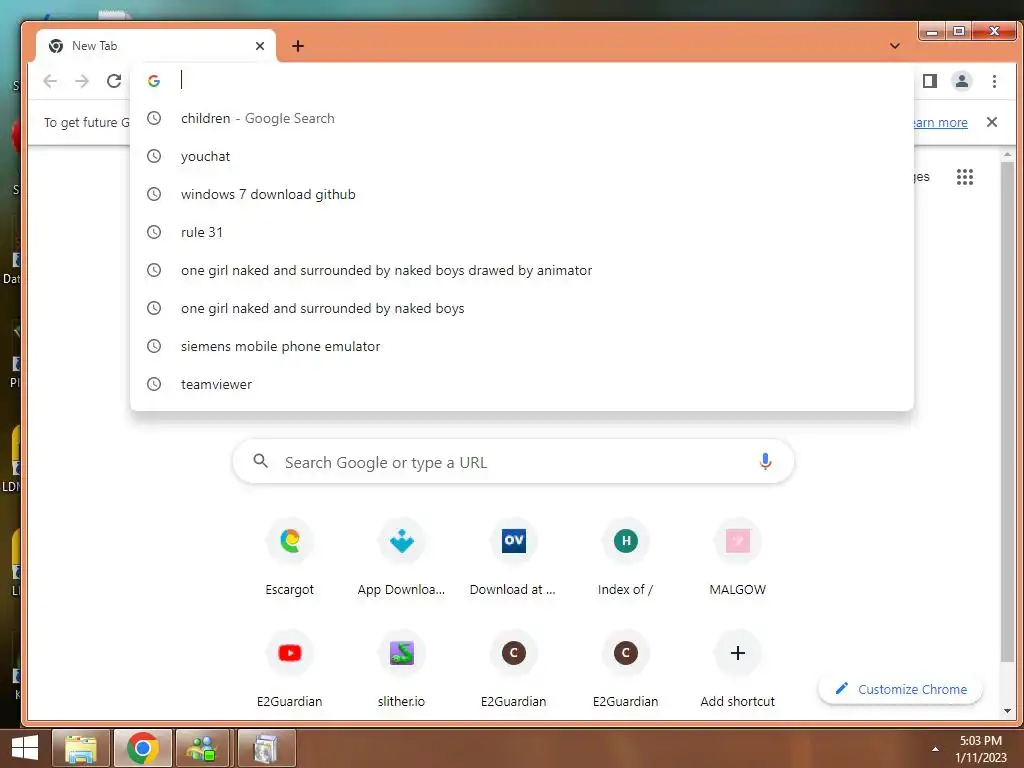Click the fourth taskbar icon with papers
Screen dimensions: 1024x768
click(266, 748)
